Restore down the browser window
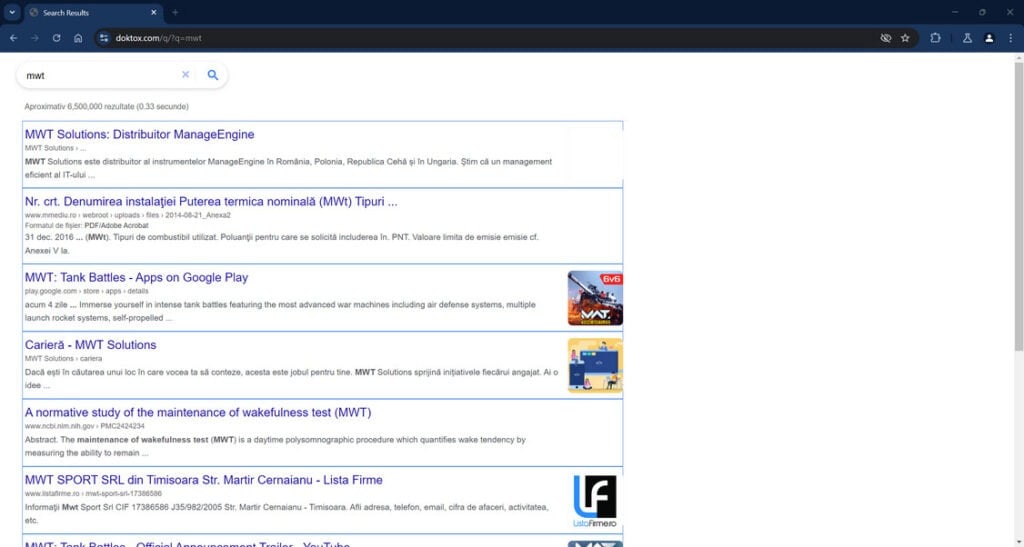1024x547 pixels. click(982, 12)
